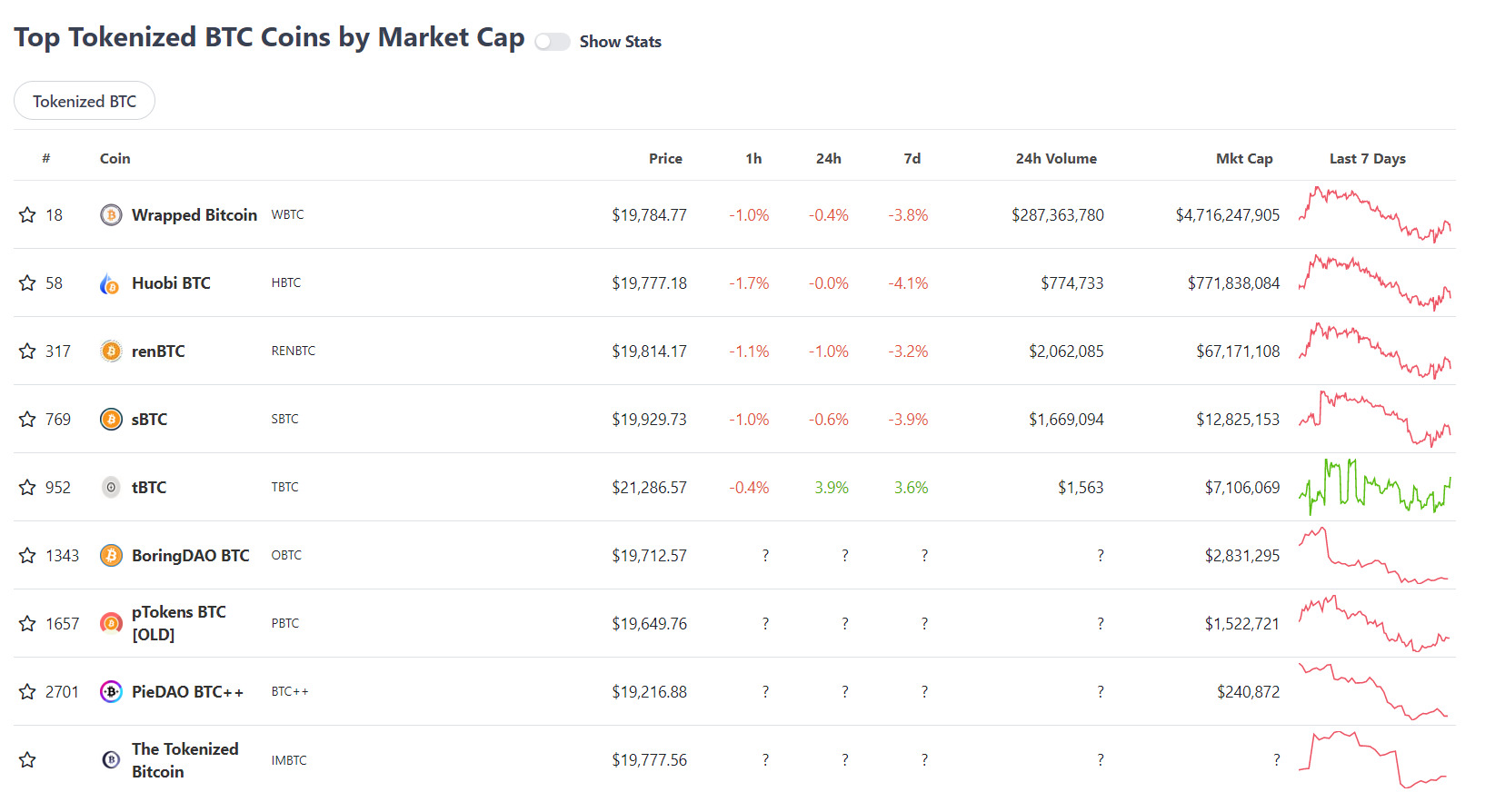Open BoringDAO BTC sparkline chart
The image size is (1505, 812).
1375,555
